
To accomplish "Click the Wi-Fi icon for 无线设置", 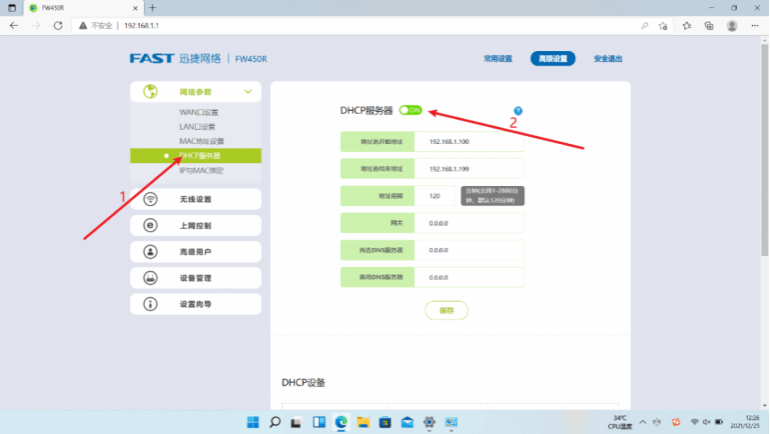I will tap(151, 199).
